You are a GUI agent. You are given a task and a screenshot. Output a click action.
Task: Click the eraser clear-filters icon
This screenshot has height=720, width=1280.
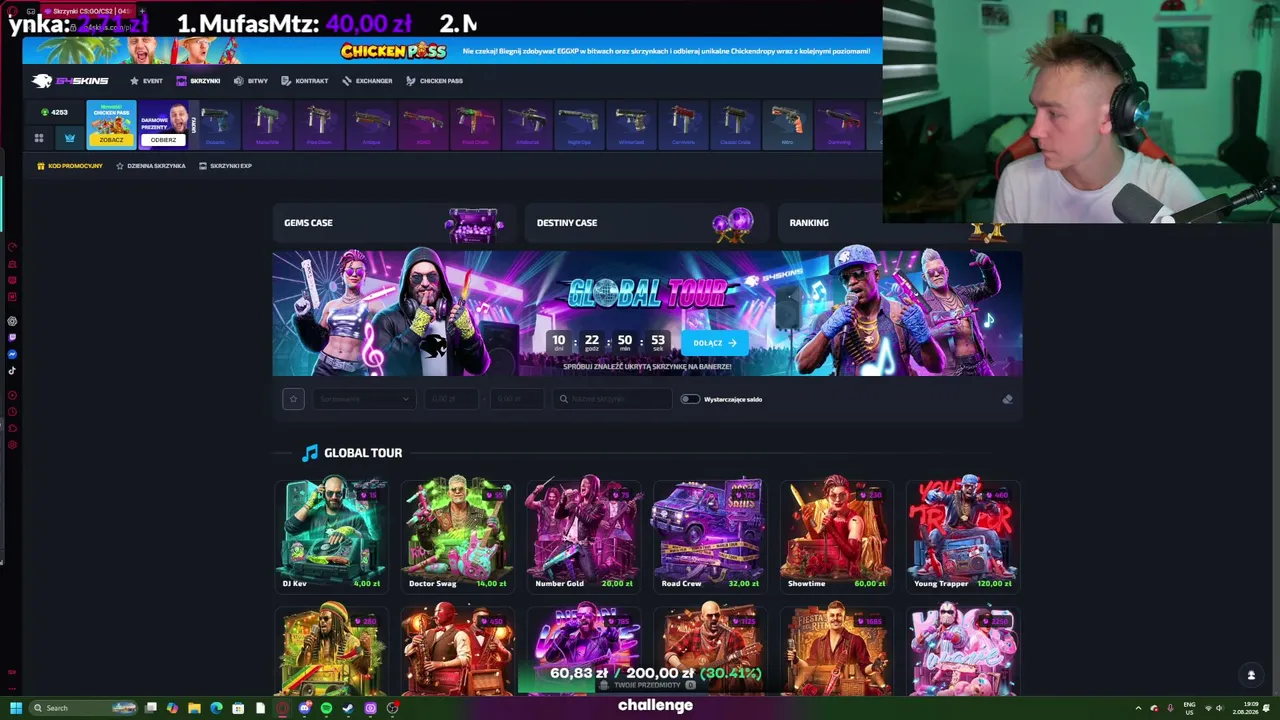tap(1007, 399)
